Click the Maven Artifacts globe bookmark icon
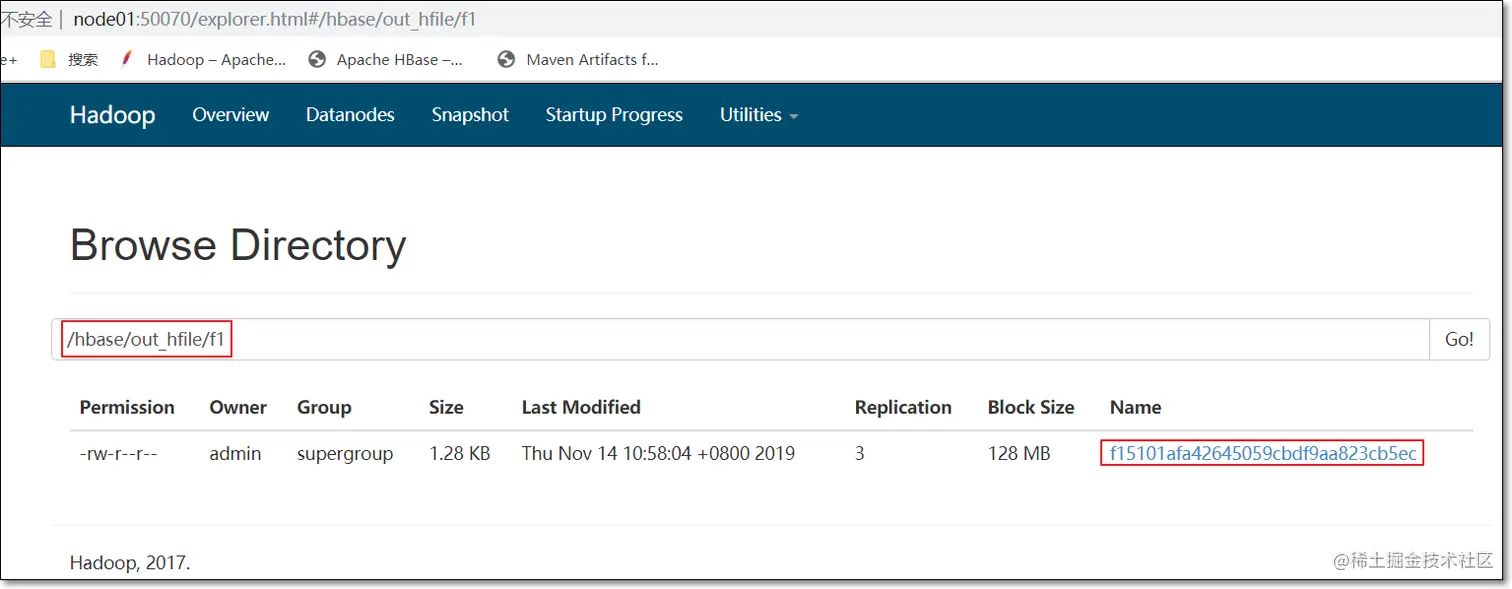The width and height of the screenshot is (1512, 589). [x=506, y=60]
